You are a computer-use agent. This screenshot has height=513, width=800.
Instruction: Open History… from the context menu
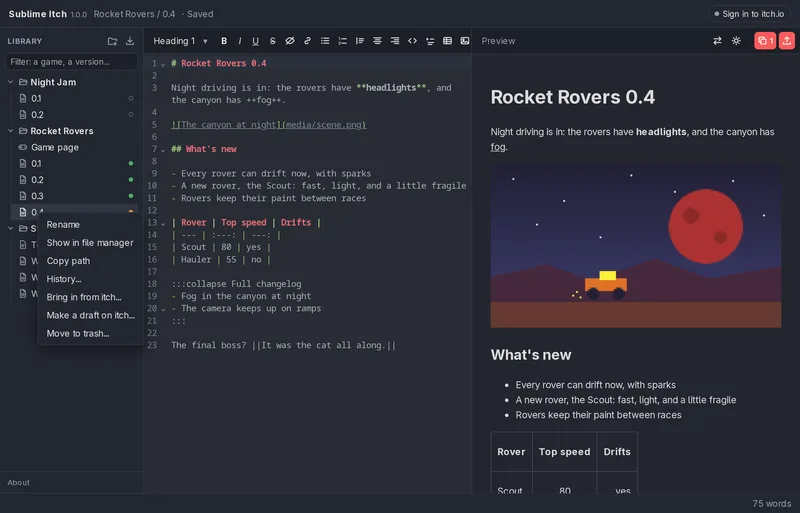click(90, 279)
